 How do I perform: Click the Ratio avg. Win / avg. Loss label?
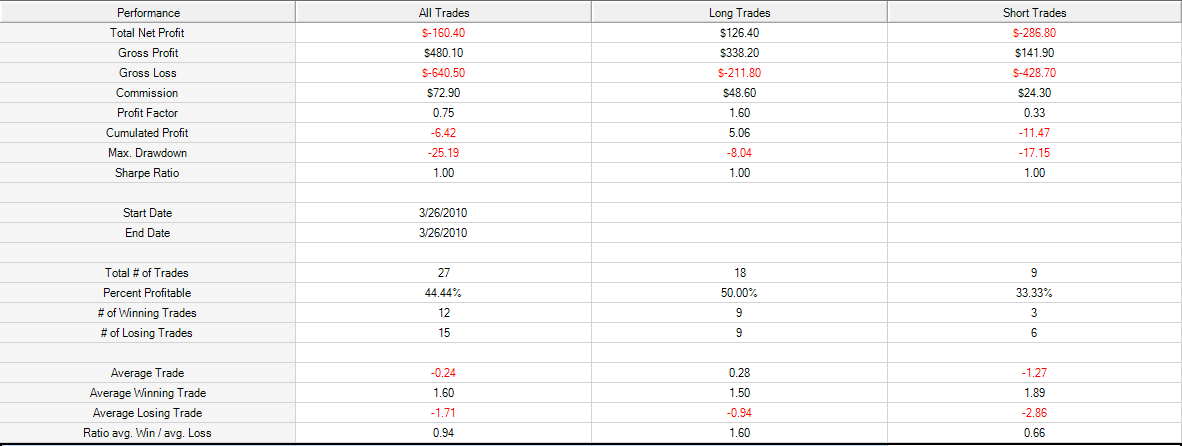147,432
